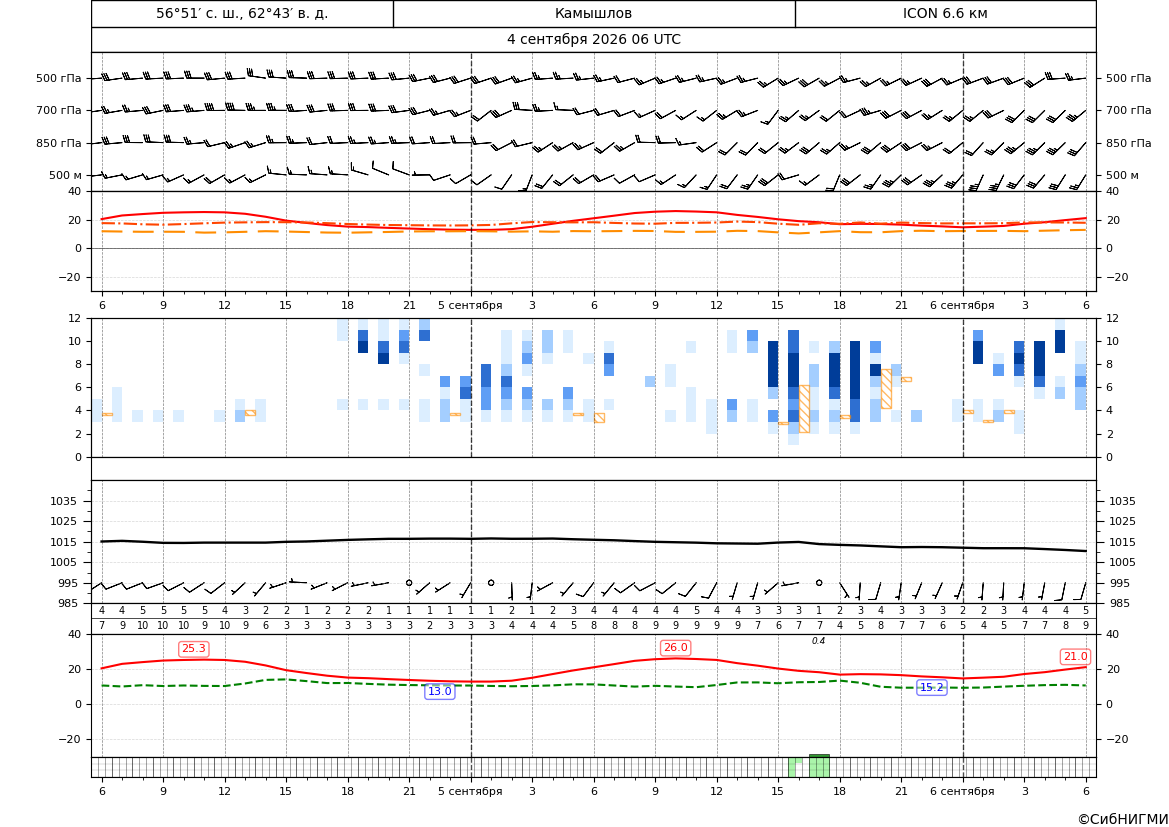
Task: Click the coordinates header cell 56°51′ с. ш.
Action: 242,13
